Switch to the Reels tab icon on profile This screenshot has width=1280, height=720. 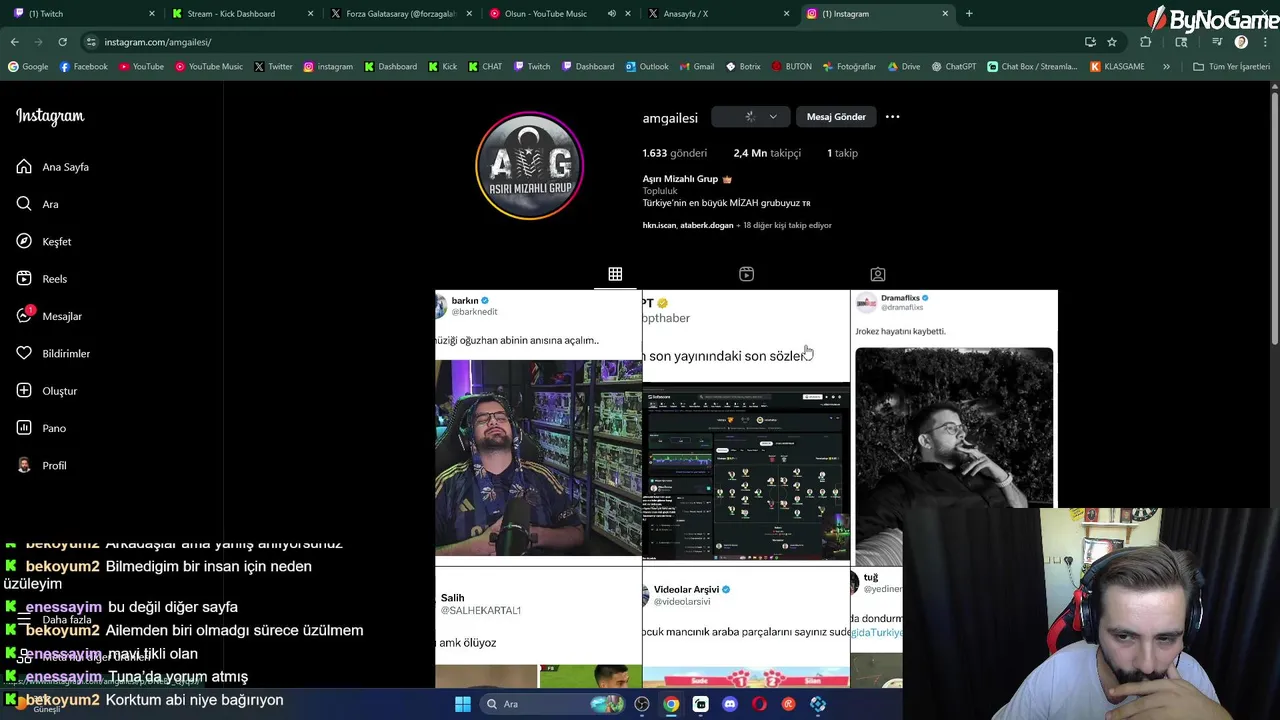746,274
